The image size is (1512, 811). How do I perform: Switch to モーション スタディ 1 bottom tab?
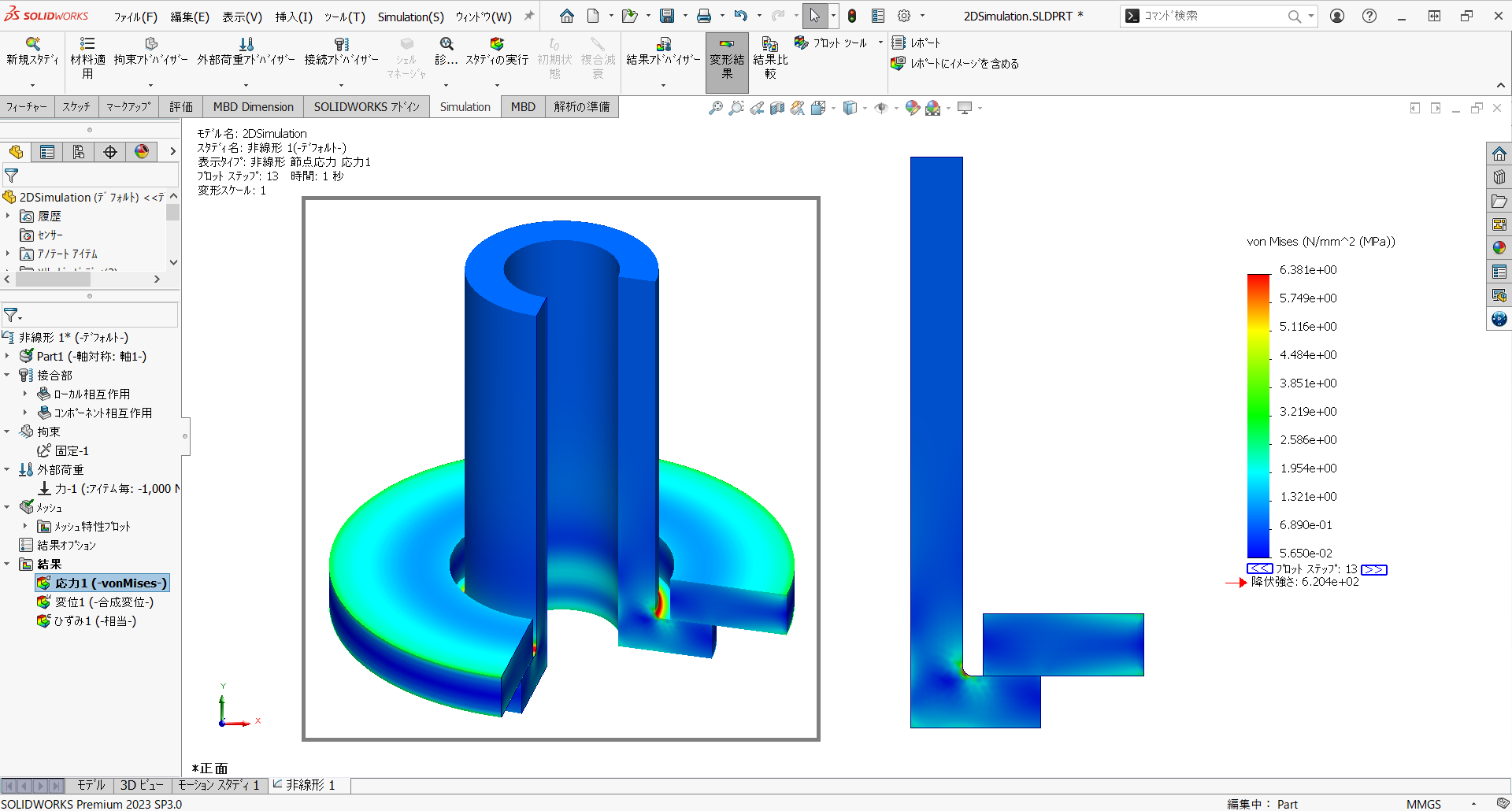(218, 785)
